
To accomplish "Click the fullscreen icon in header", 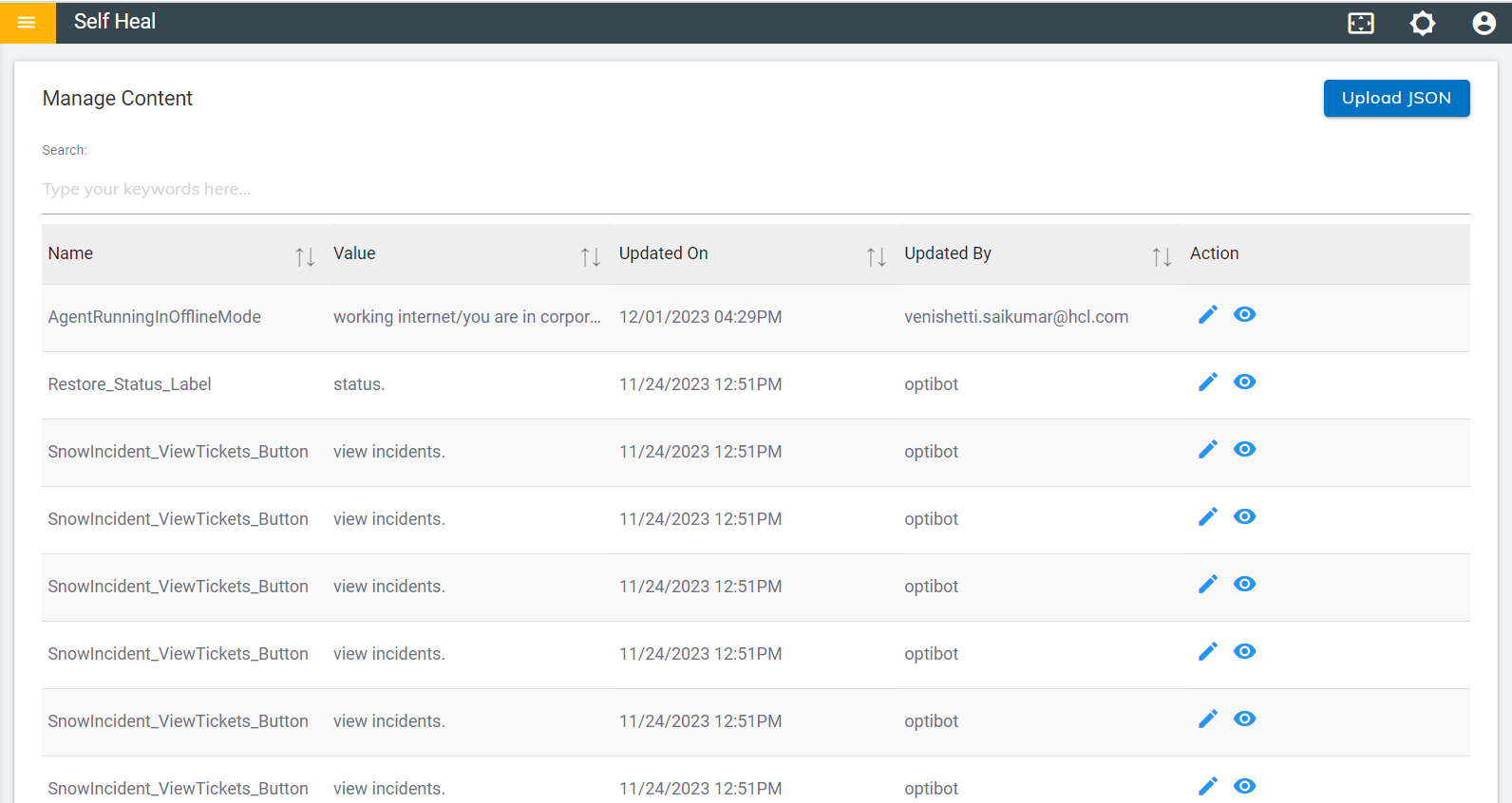I will point(1361,23).
